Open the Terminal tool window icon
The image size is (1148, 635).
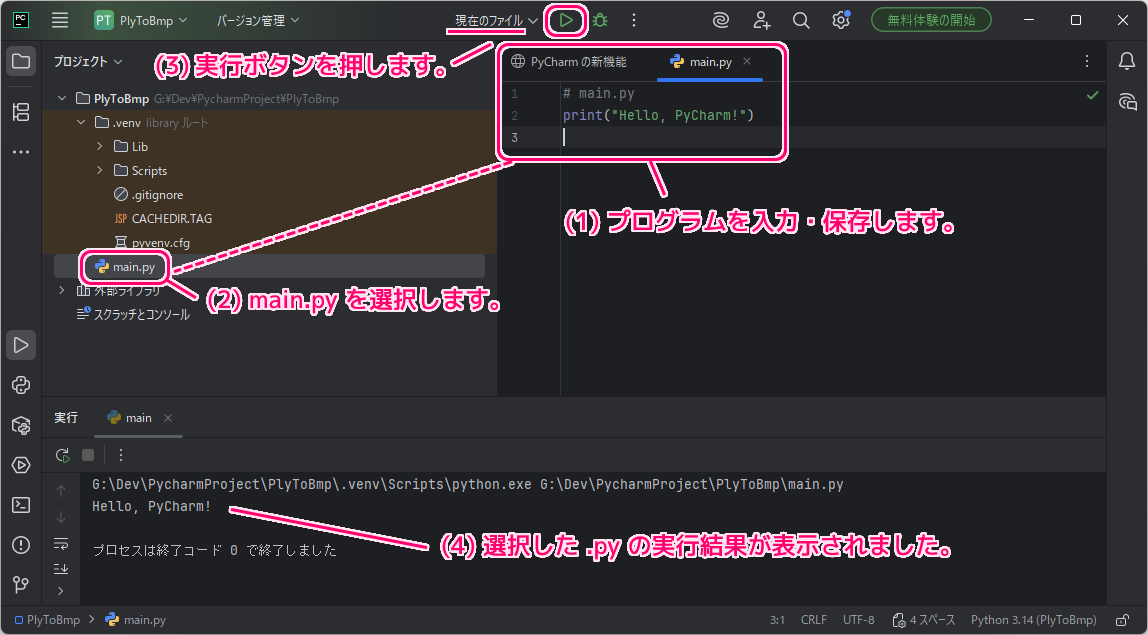(21, 505)
